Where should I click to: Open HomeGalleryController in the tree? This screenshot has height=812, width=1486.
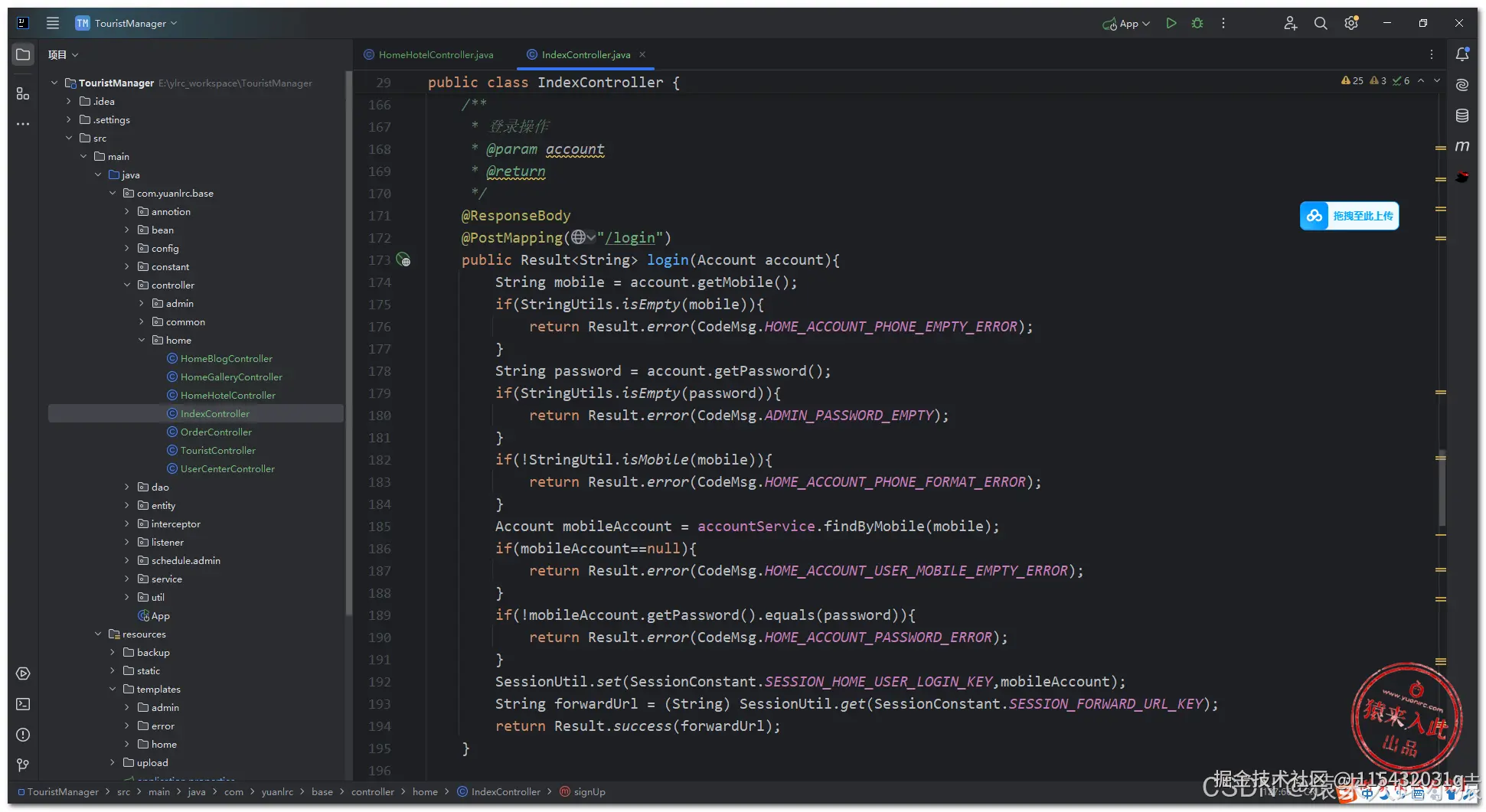(231, 377)
